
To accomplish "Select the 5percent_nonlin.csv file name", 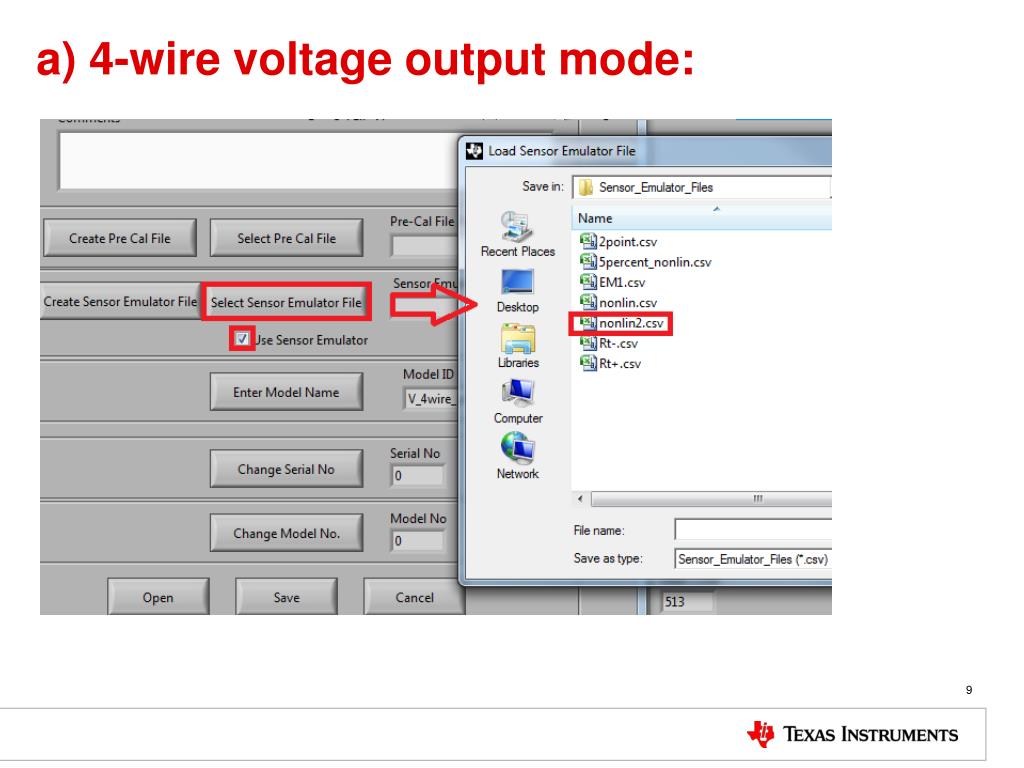I will pyautogui.click(x=655, y=262).
